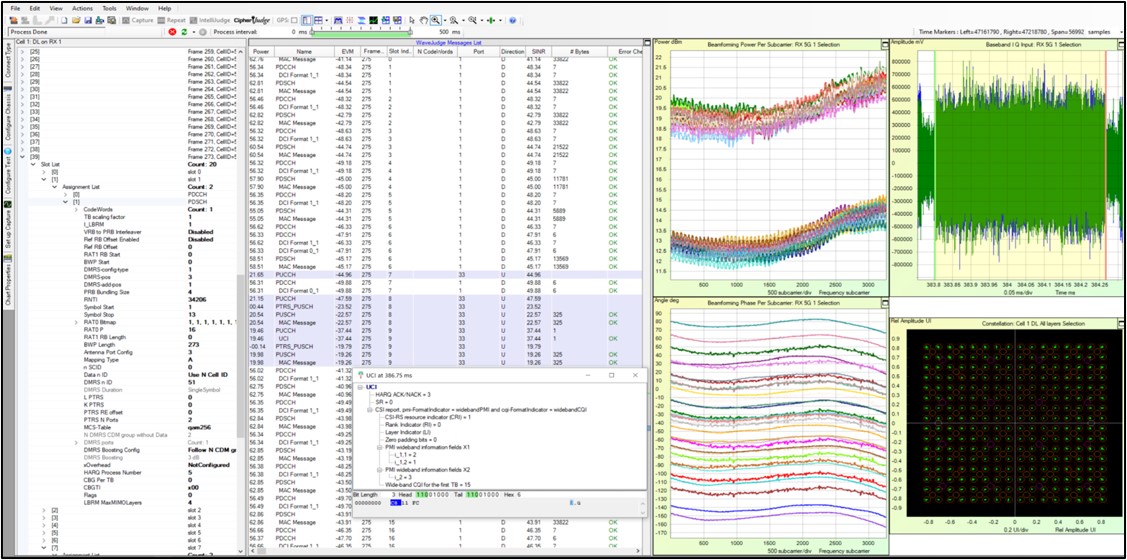Open the Edit menu

[x=34, y=8]
